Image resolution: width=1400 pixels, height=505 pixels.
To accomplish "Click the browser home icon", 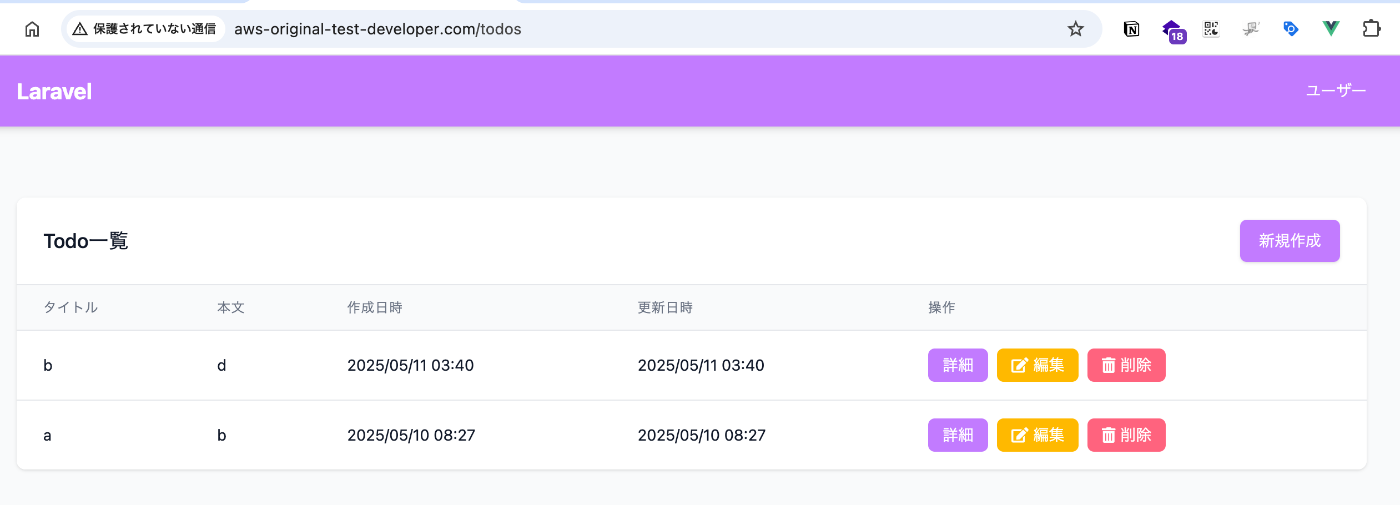I will click(32, 29).
